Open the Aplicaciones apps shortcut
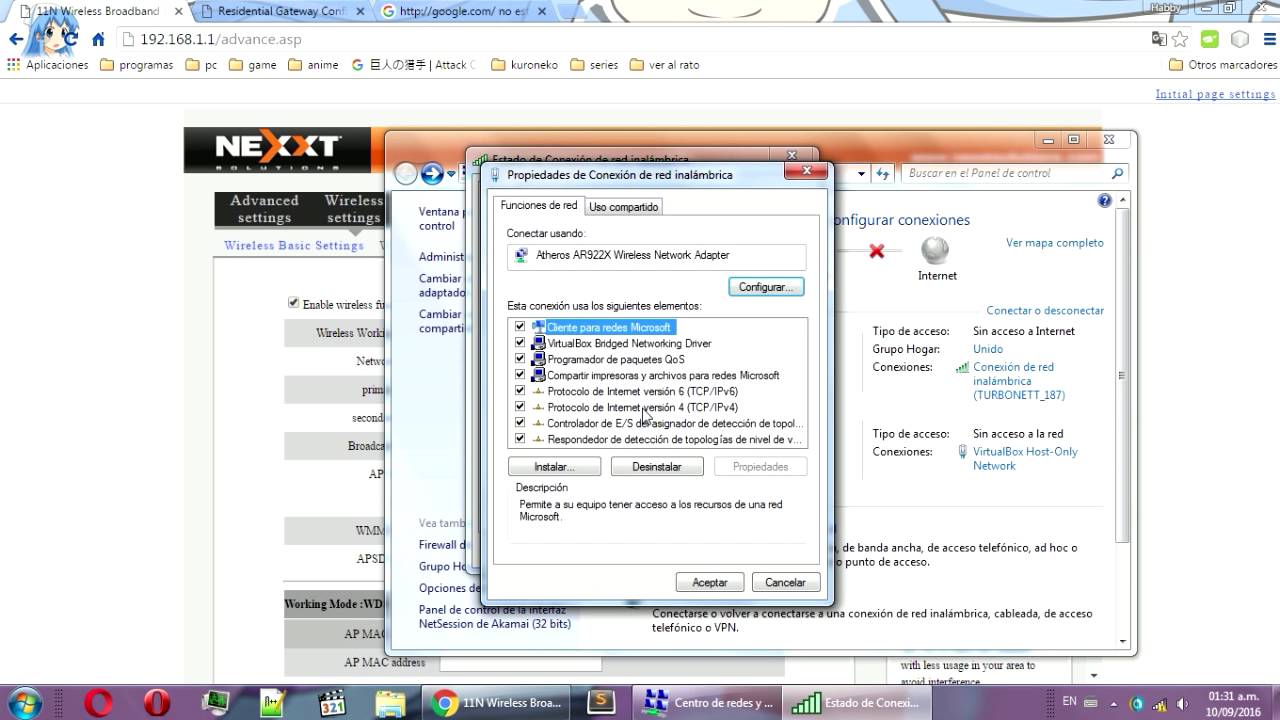The width and height of the screenshot is (1280, 720). 48,65
